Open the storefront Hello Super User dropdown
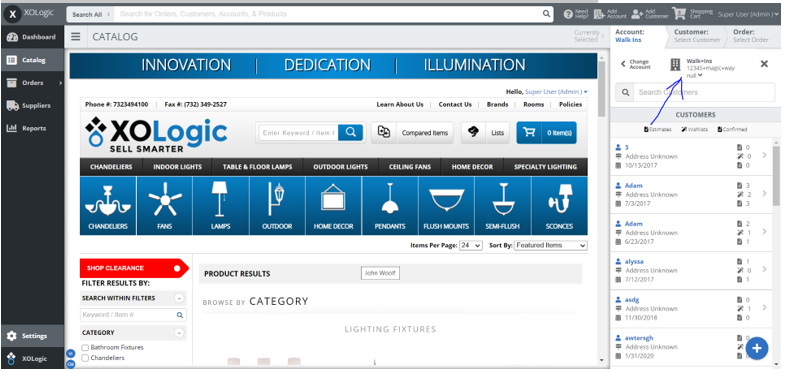The width and height of the screenshot is (790, 371). [556, 92]
